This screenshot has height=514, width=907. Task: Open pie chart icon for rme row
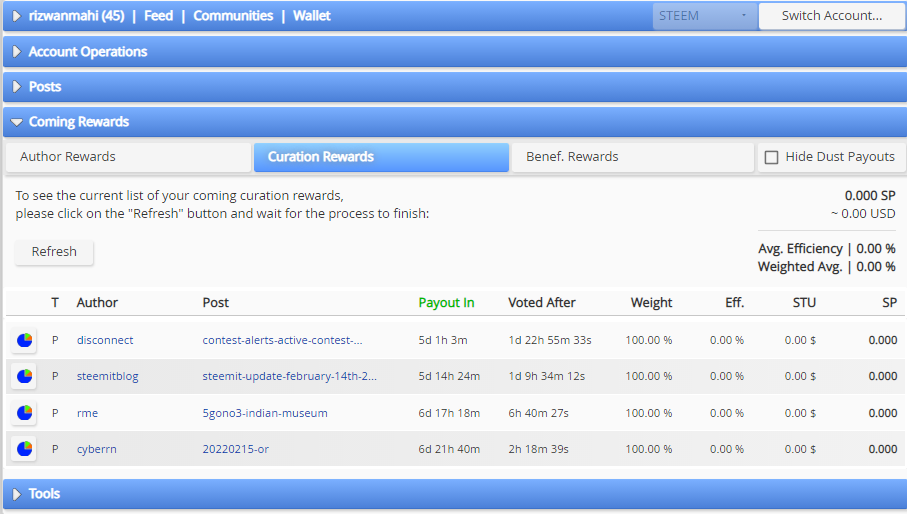[24, 413]
